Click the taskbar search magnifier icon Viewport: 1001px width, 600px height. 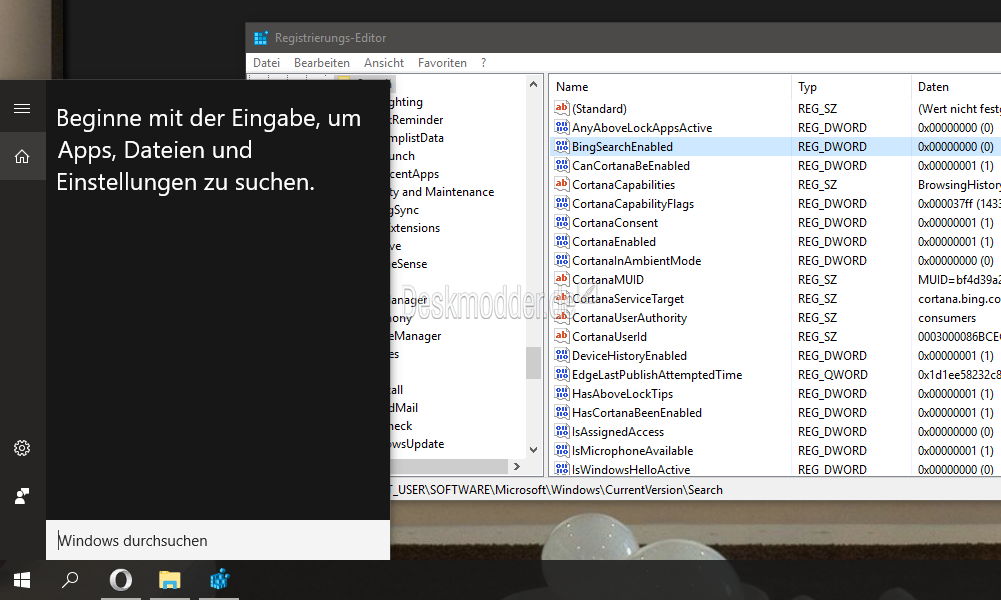tap(70, 580)
